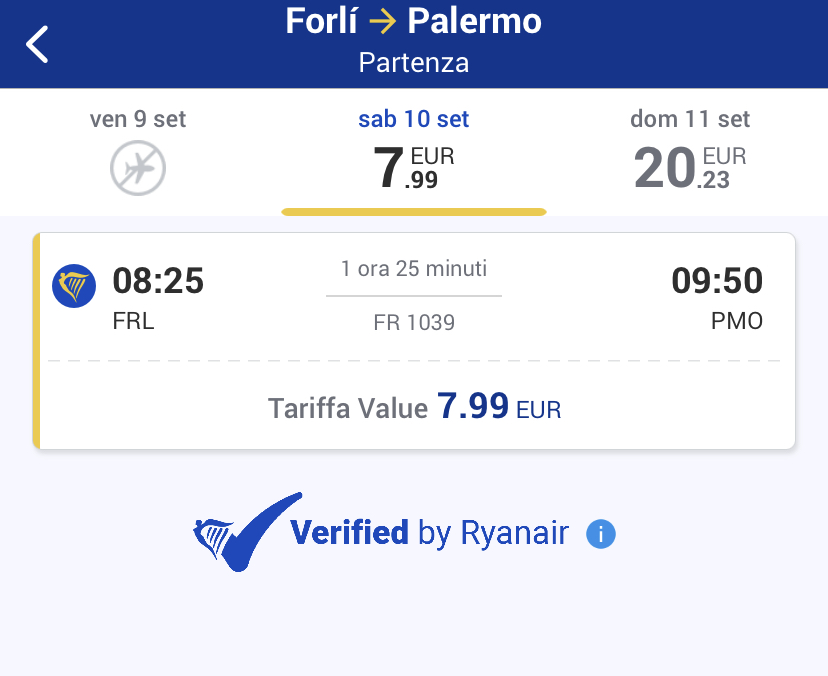Click the 09:50 arrival time
This screenshot has height=676, width=828.
click(x=717, y=281)
